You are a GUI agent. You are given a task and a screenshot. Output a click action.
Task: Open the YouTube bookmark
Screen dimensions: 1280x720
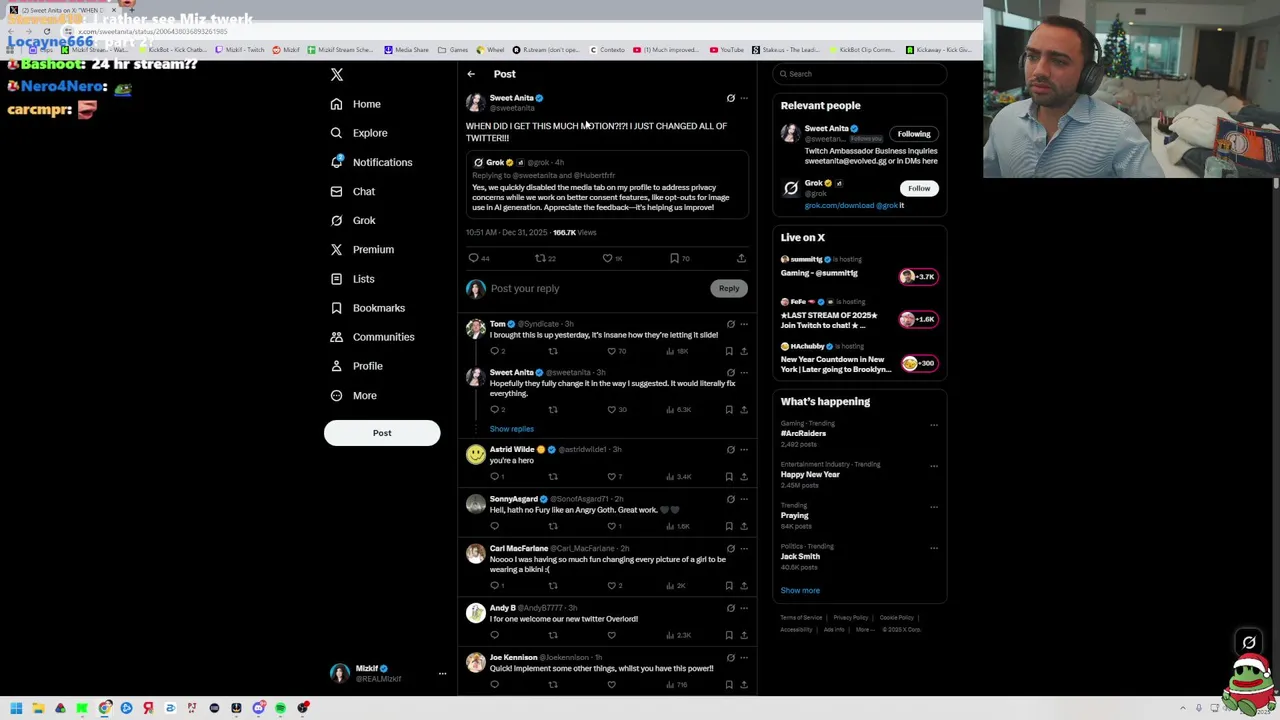(x=727, y=49)
